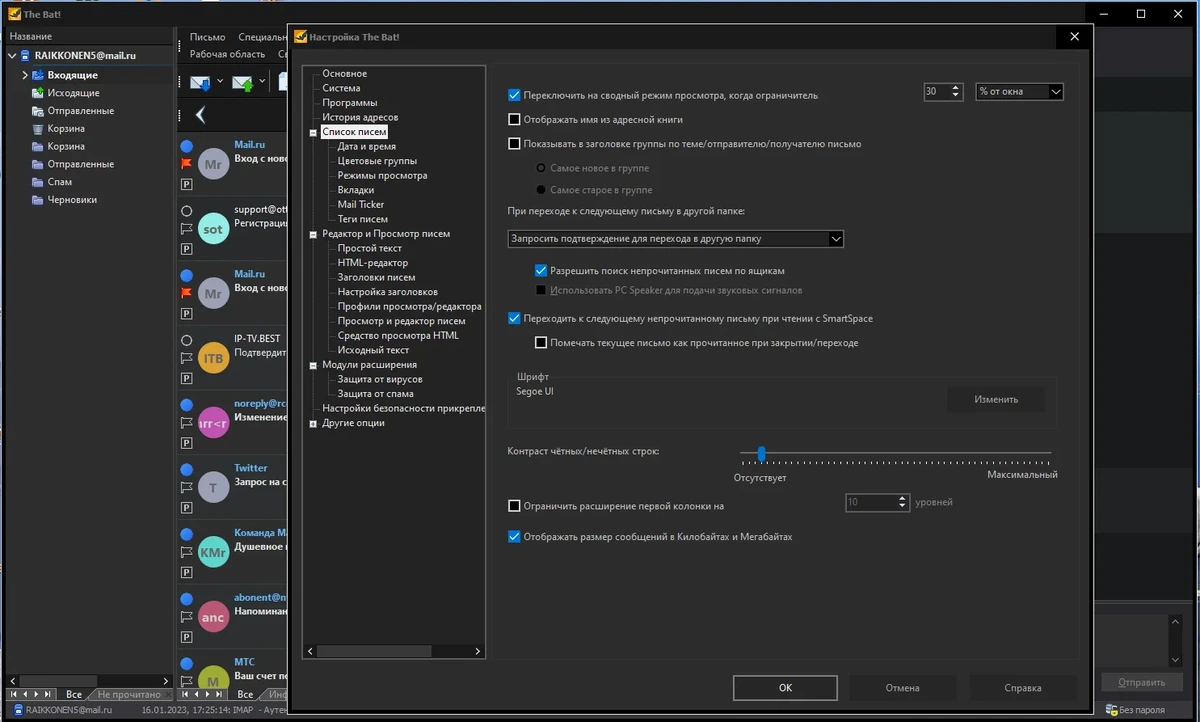Uncheck Переключить на сводный режим просмотра
Viewport: 1200px width, 722px height.
pos(515,95)
